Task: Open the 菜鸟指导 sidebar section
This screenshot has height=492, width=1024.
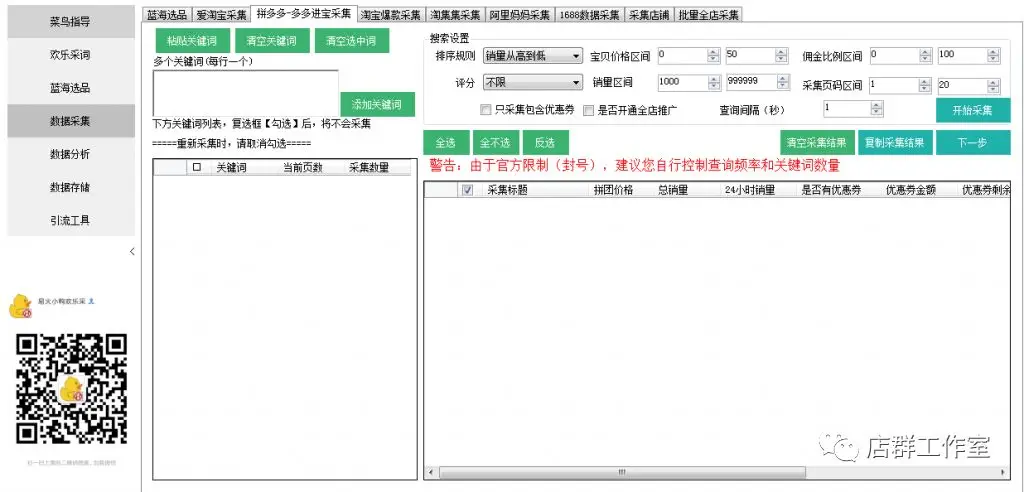Action: (71, 22)
